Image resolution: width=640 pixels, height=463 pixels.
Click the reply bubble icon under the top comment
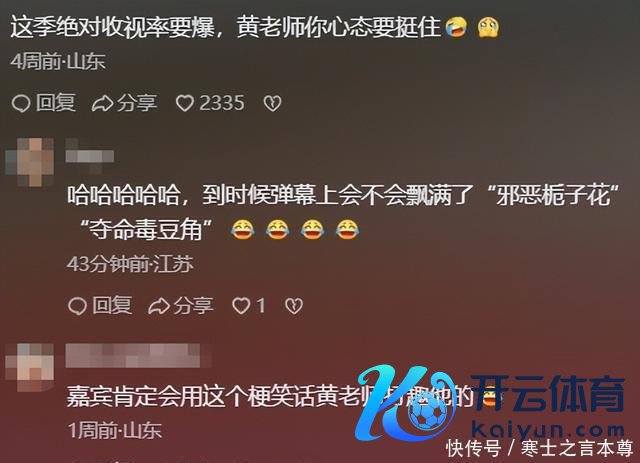tap(21, 103)
